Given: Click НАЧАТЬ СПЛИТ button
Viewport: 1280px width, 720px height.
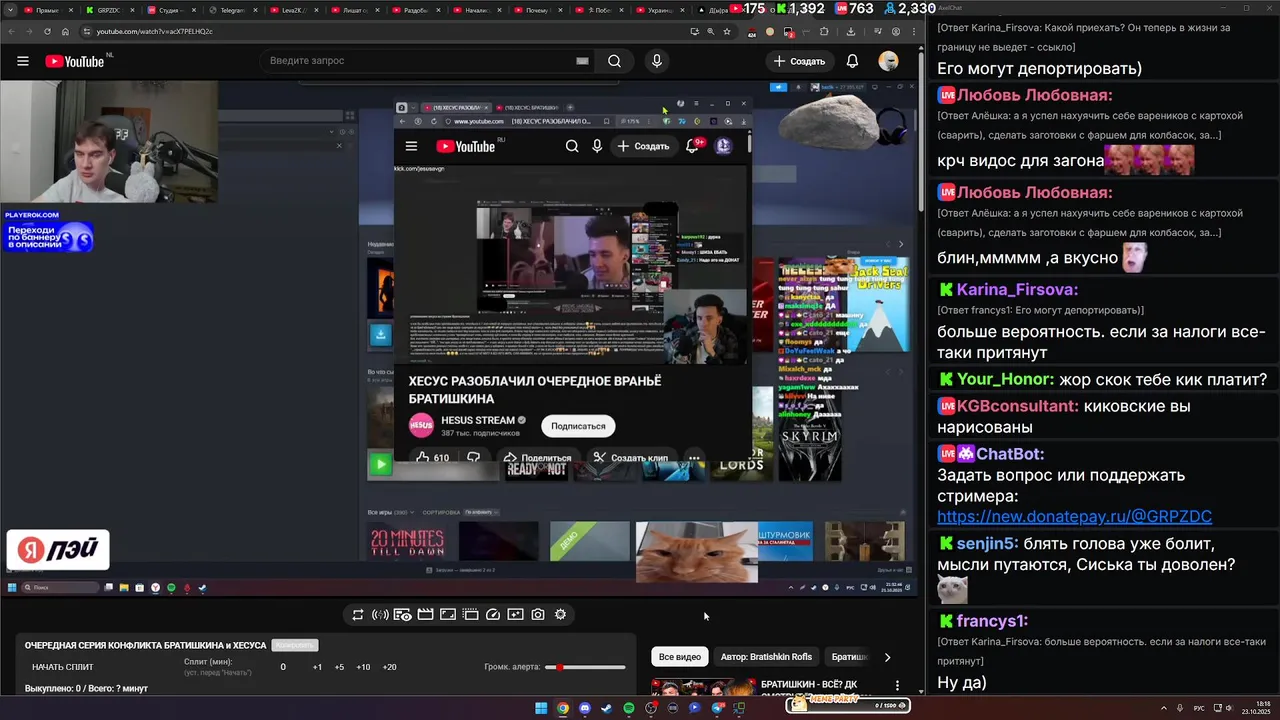Looking at the screenshot, I should pos(63,667).
